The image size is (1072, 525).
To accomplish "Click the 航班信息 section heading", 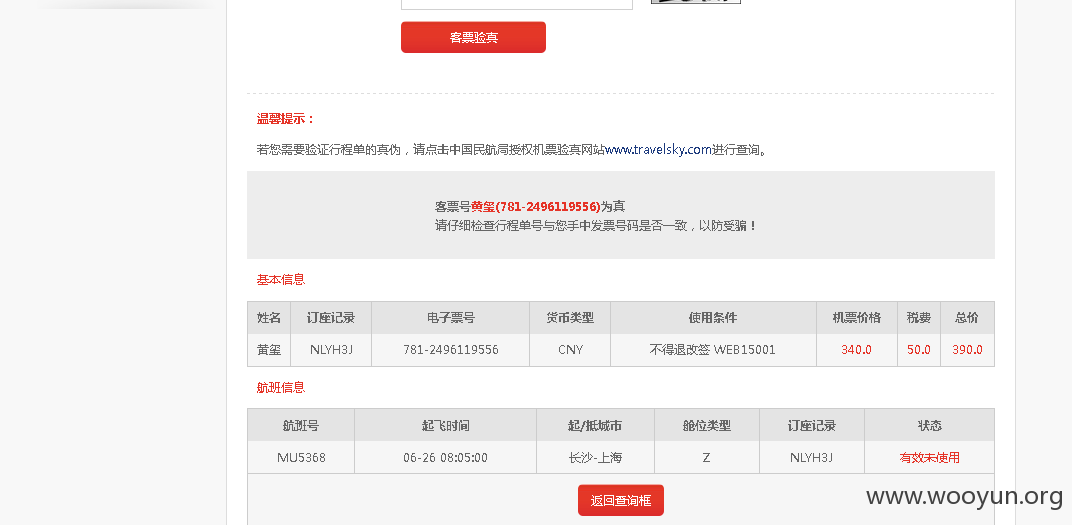I will [280, 388].
